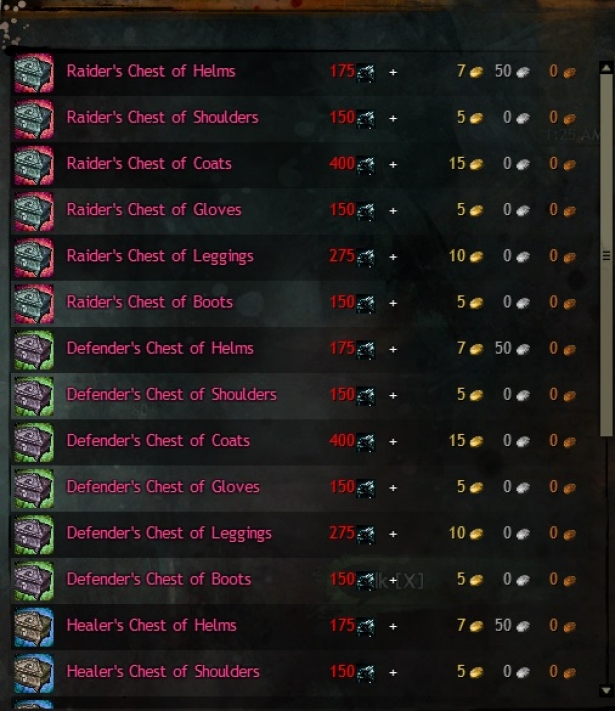The image size is (615, 711).
Task: Click the Defender's Chest of Gloves icon
Action: coord(34,488)
